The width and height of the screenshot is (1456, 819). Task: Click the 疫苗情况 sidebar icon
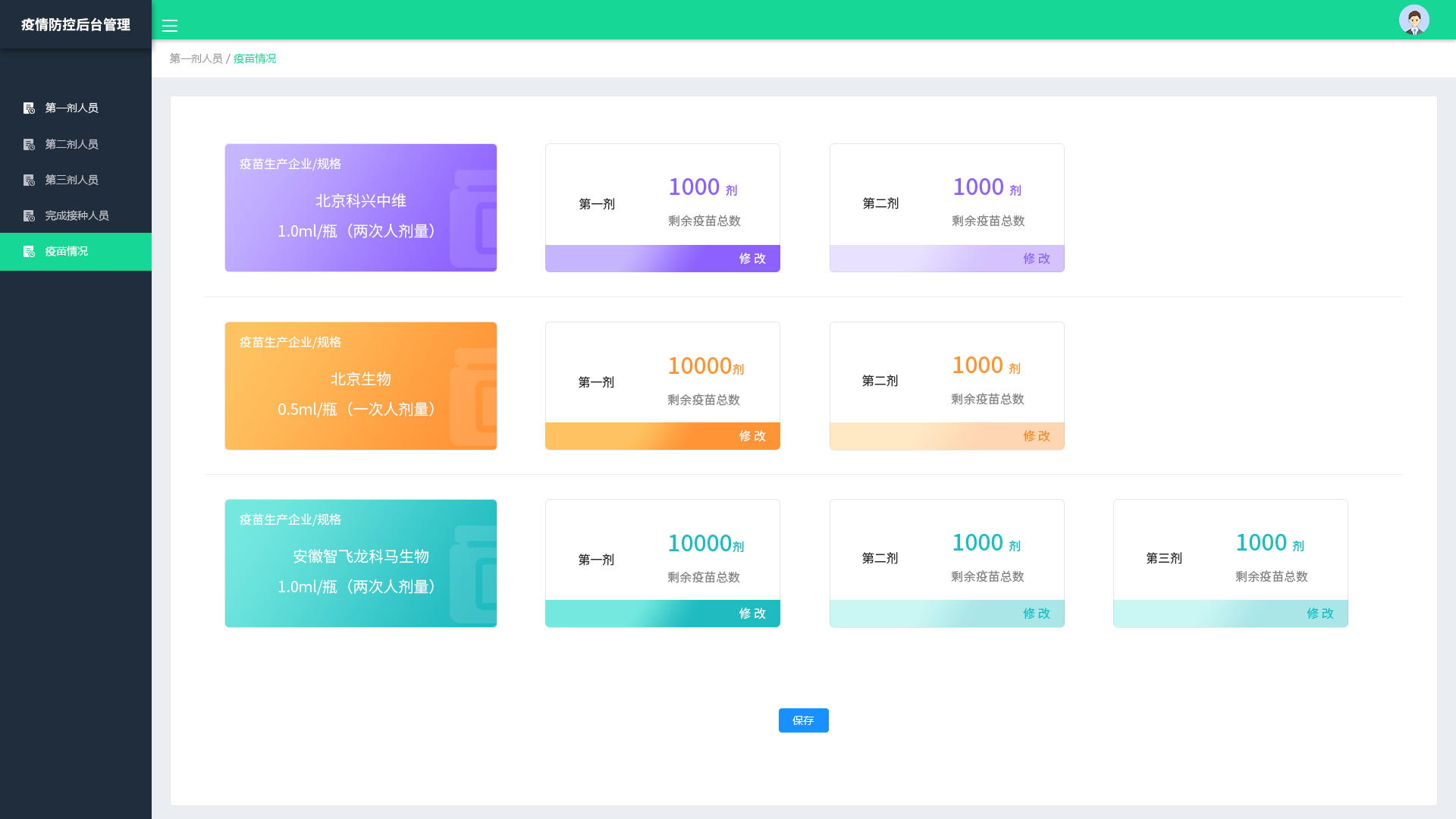[29, 251]
